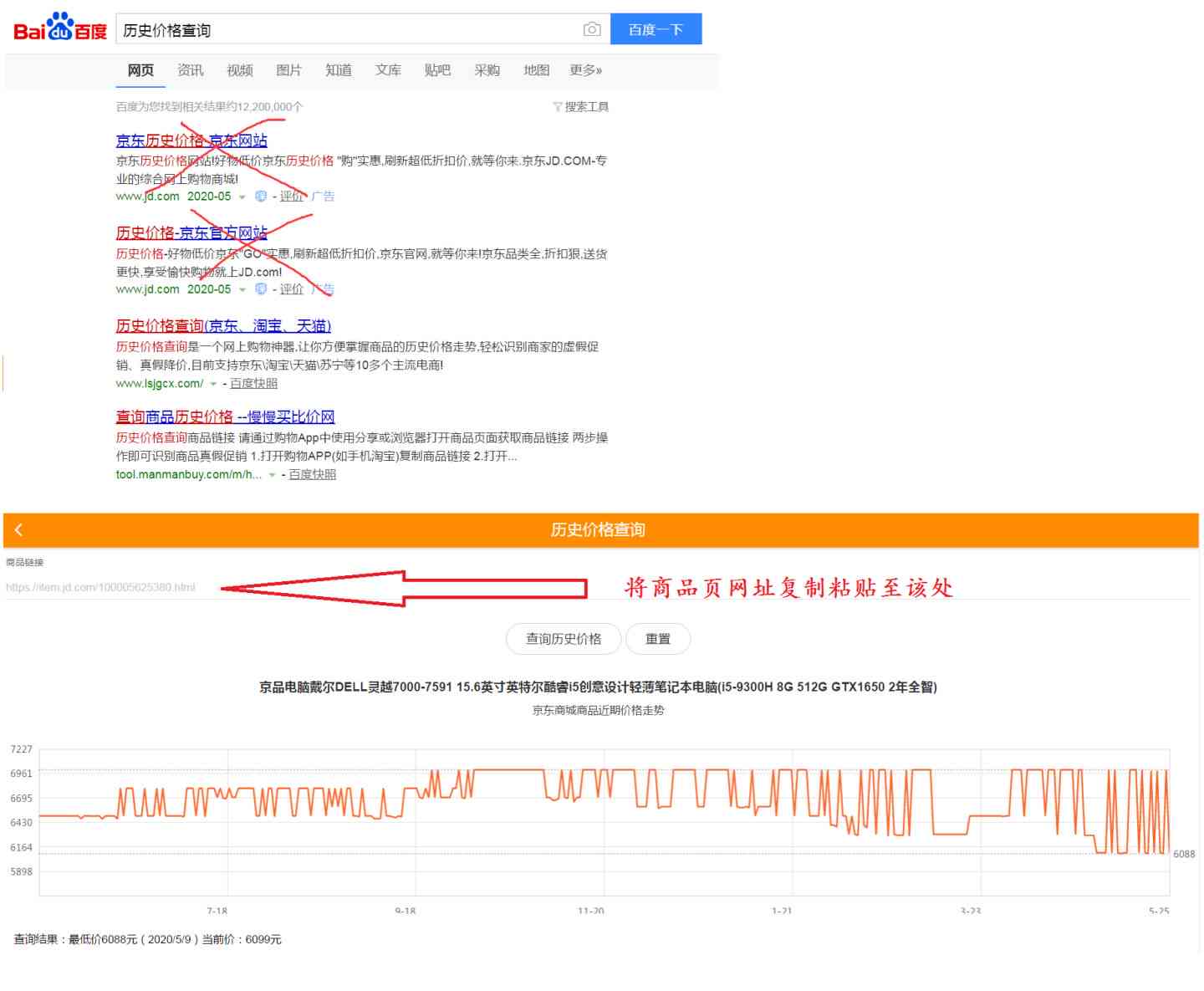Open 百度快照 for manmanbuy result
1204x991 pixels.
coord(312,474)
